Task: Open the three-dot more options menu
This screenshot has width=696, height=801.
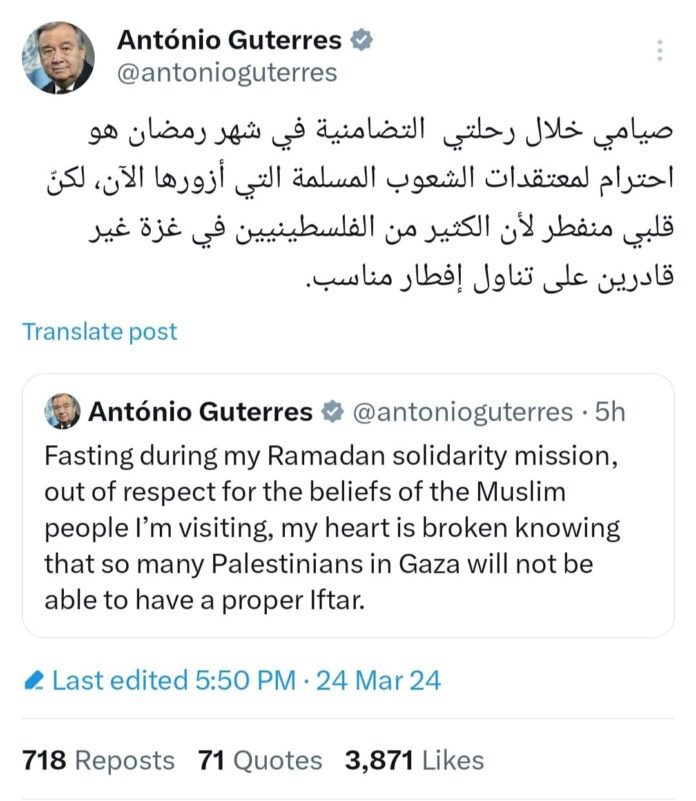Action: tap(659, 51)
